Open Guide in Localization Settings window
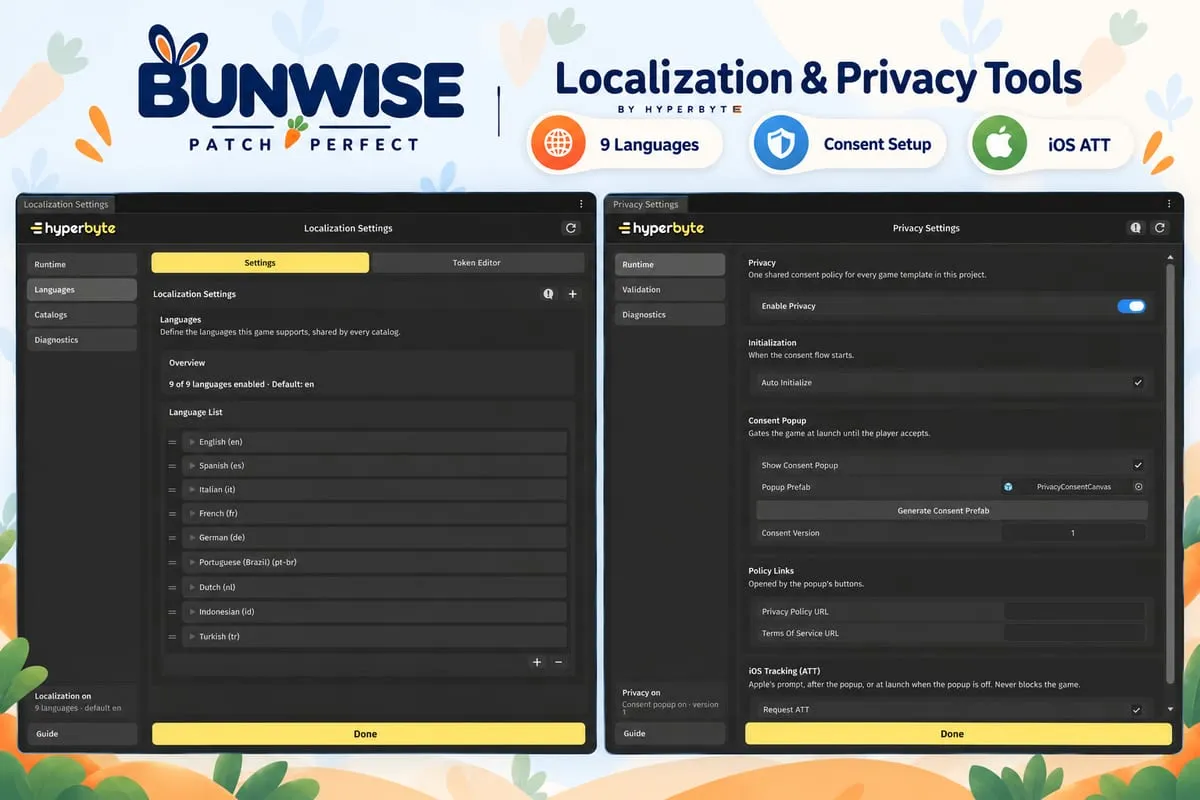 (x=82, y=734)
